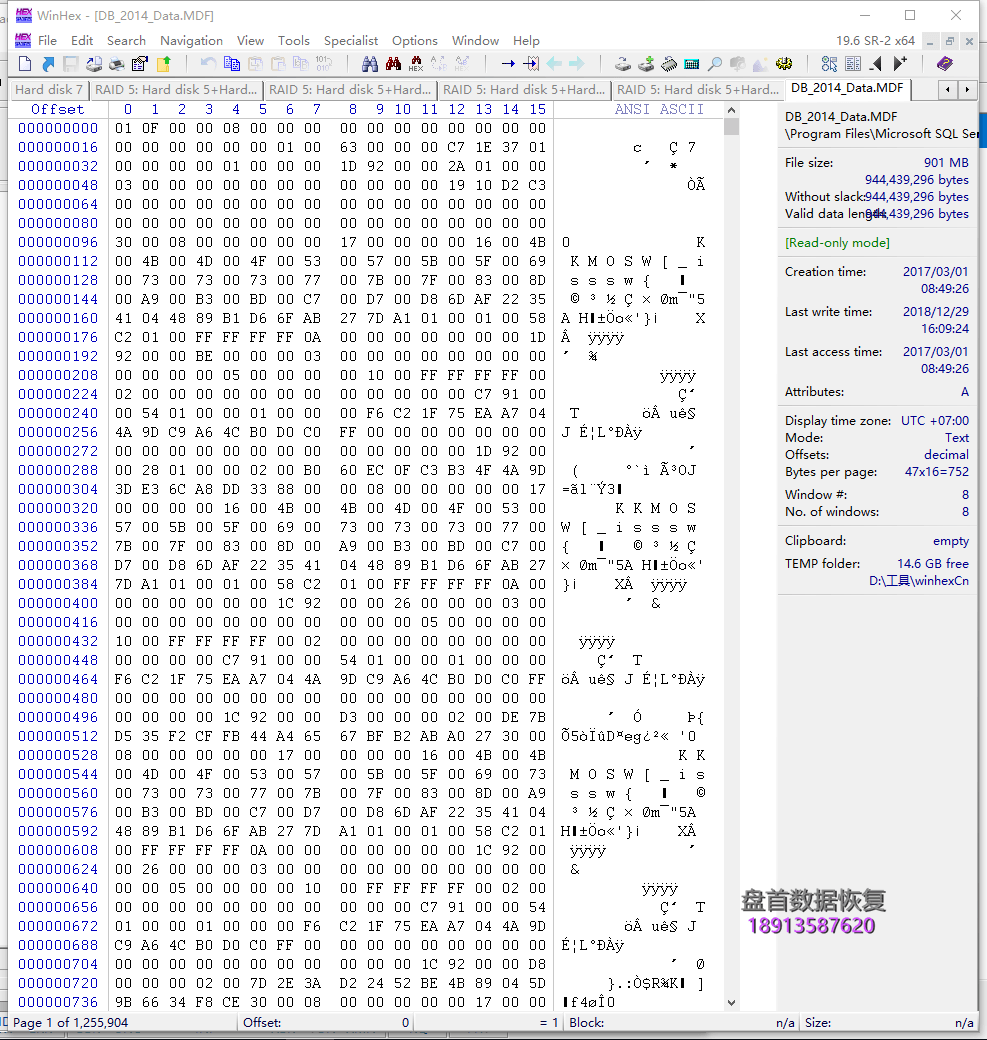Click the Undo arrow in the toolbar
The height and width of the screenshot is (1040, 987).
tap(208, 64)
